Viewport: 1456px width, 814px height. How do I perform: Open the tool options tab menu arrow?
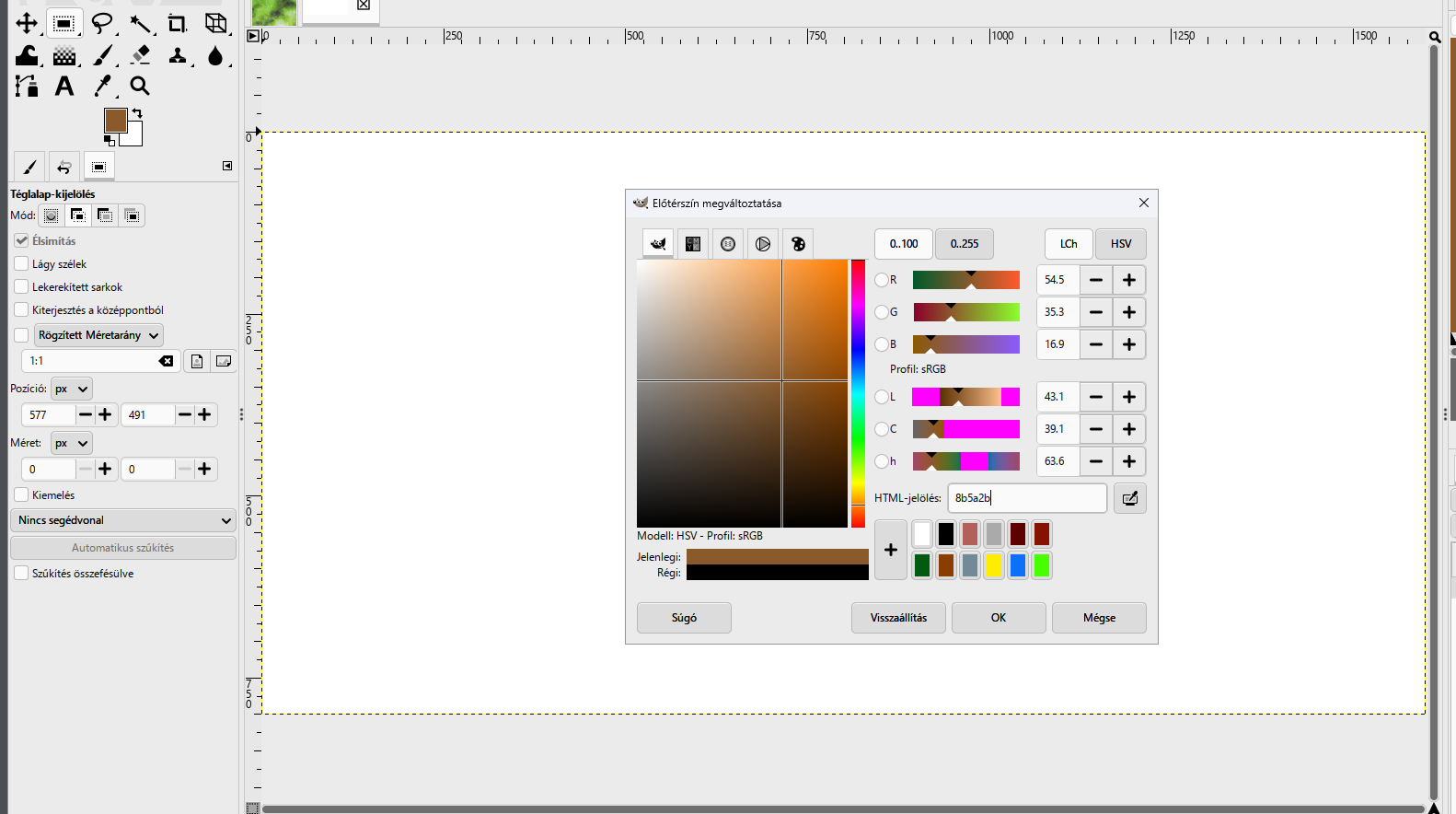[x=227, y=166]
